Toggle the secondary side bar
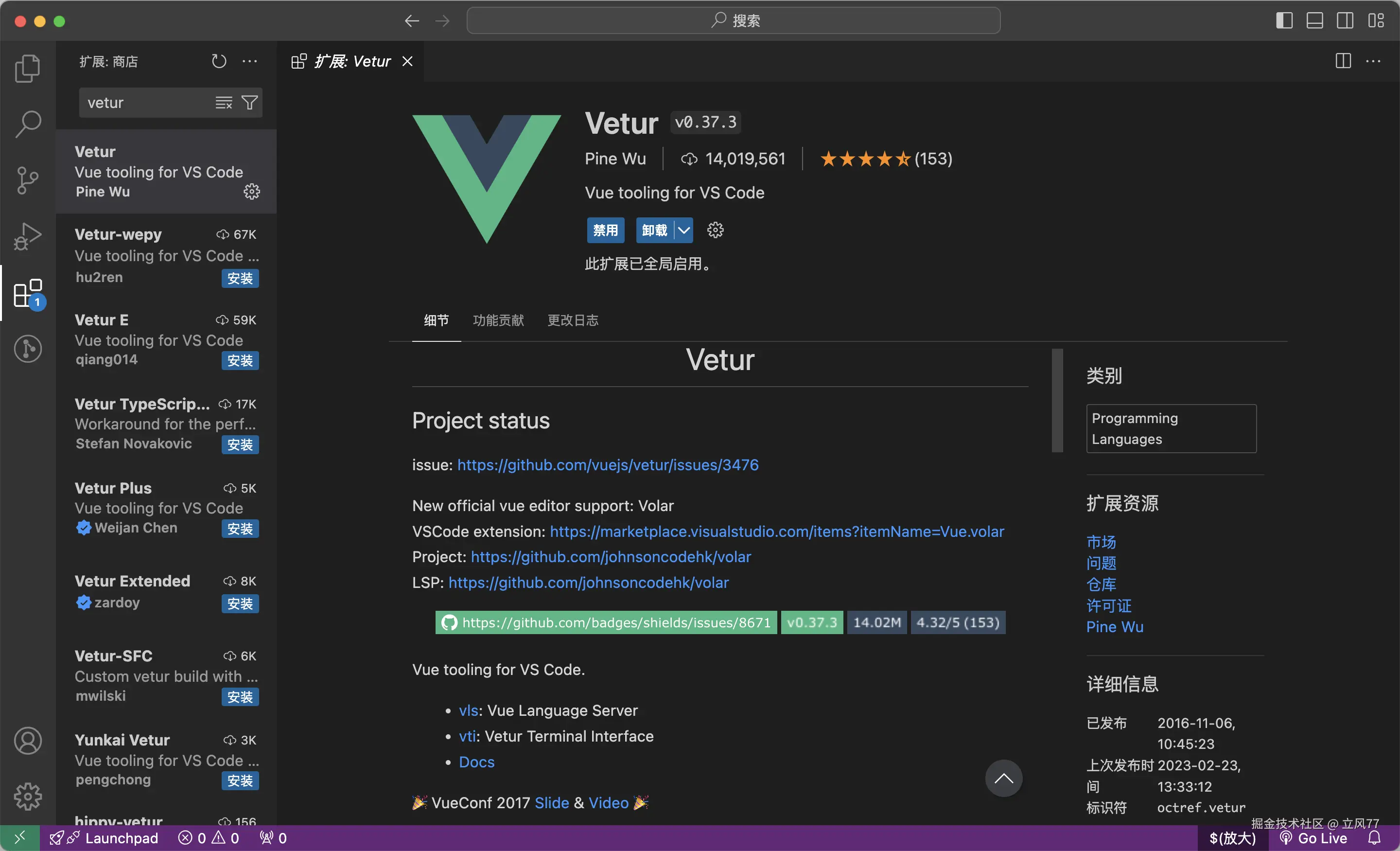Image resolution: width=1400 pixels, height=851 pixels. (1346, 20)
